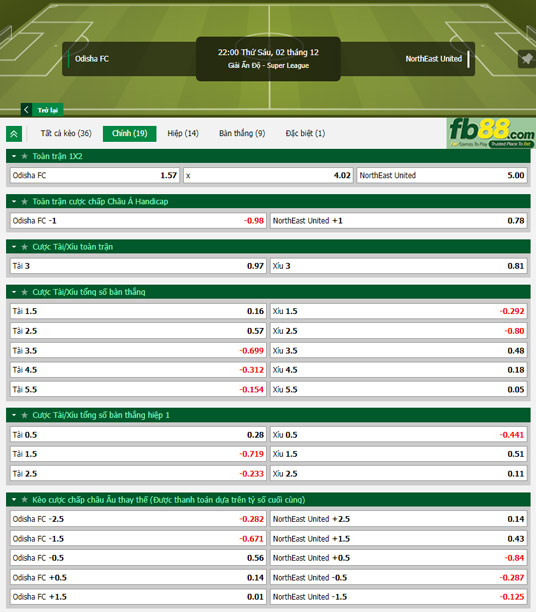Bet on NorthEast United at 5.00
Viewport: 536px width, 612px height.
click(x=442, y=175)
